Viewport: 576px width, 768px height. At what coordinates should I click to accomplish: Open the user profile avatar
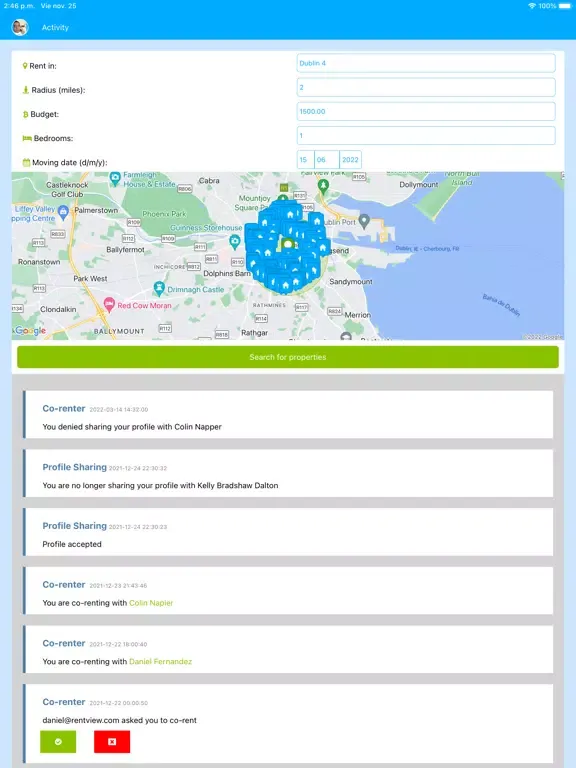point(20,27)
